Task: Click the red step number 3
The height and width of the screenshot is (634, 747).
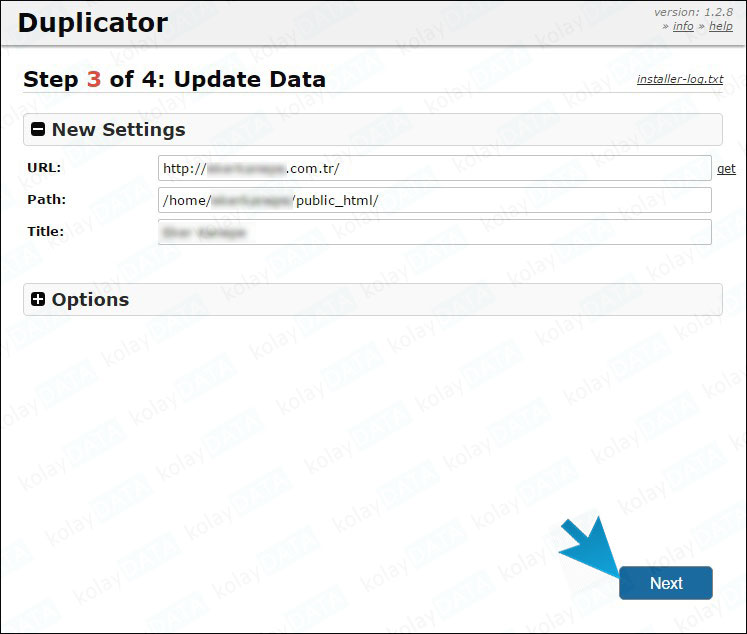Action: click(x=94, y=79)
